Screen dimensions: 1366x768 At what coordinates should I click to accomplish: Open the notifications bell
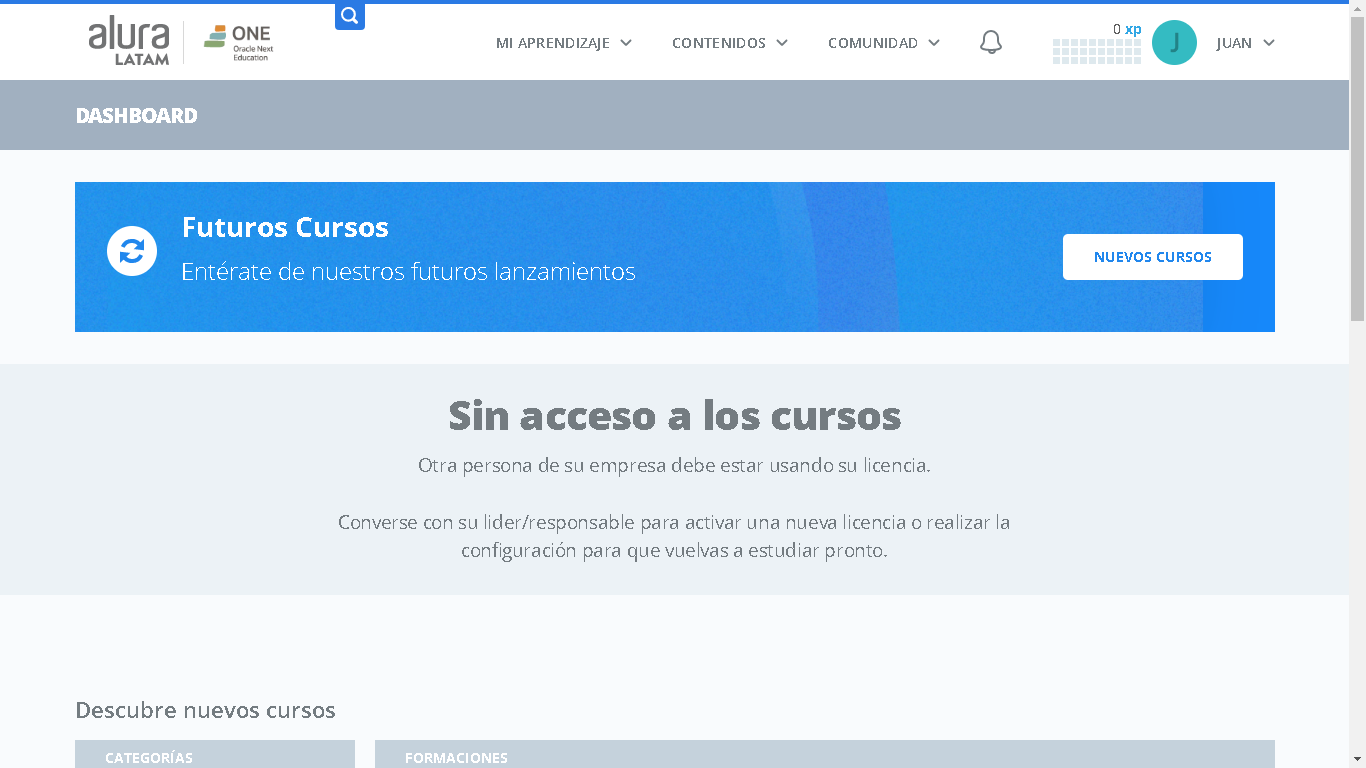click(x=991, y=42)
